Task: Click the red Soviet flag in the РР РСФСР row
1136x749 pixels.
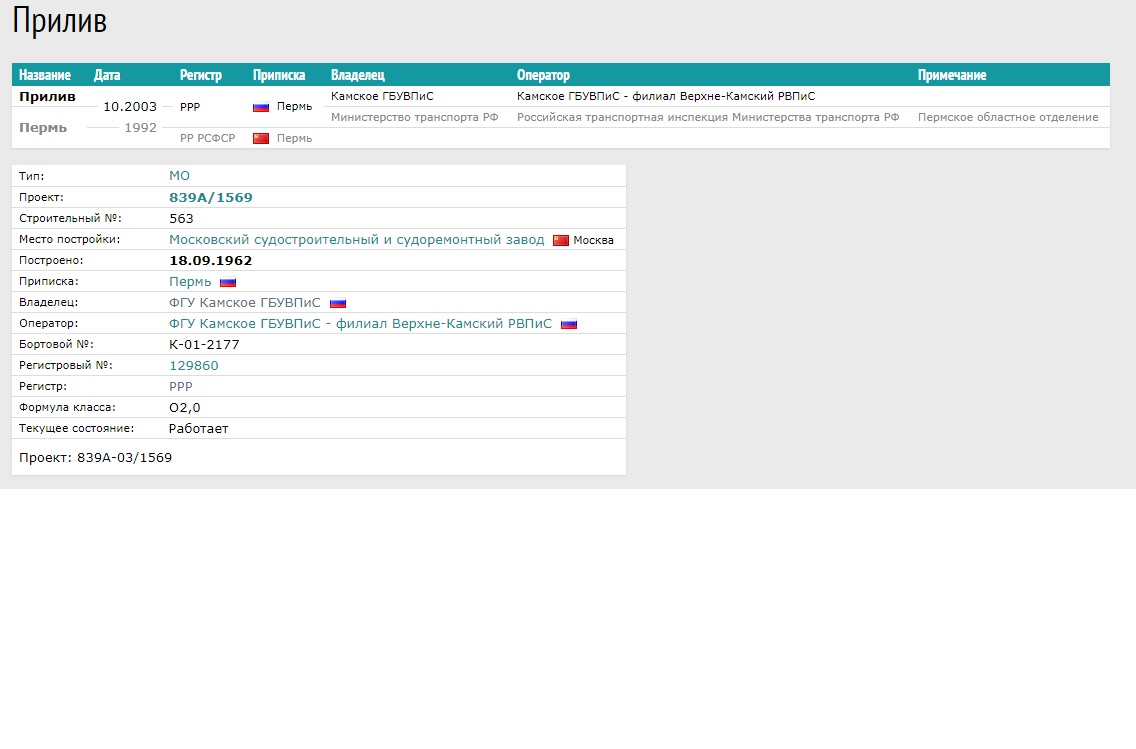Action: coord(261,139)
